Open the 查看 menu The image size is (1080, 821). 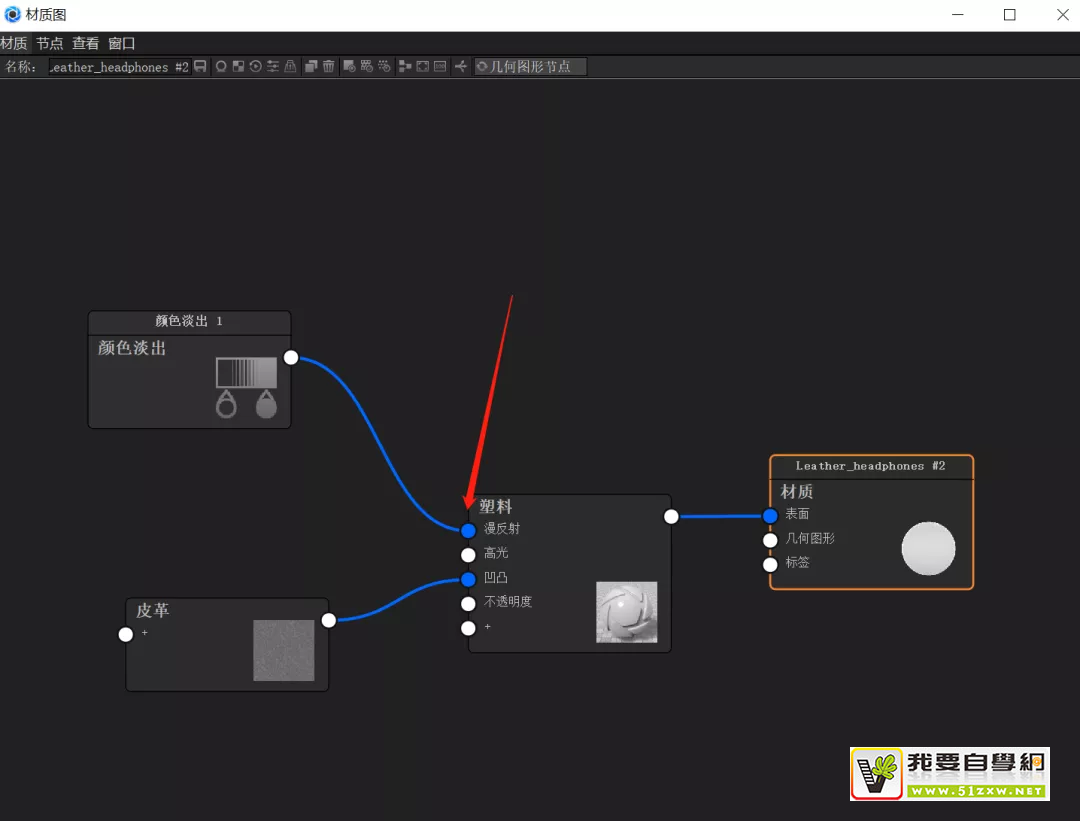pos(86,44)
